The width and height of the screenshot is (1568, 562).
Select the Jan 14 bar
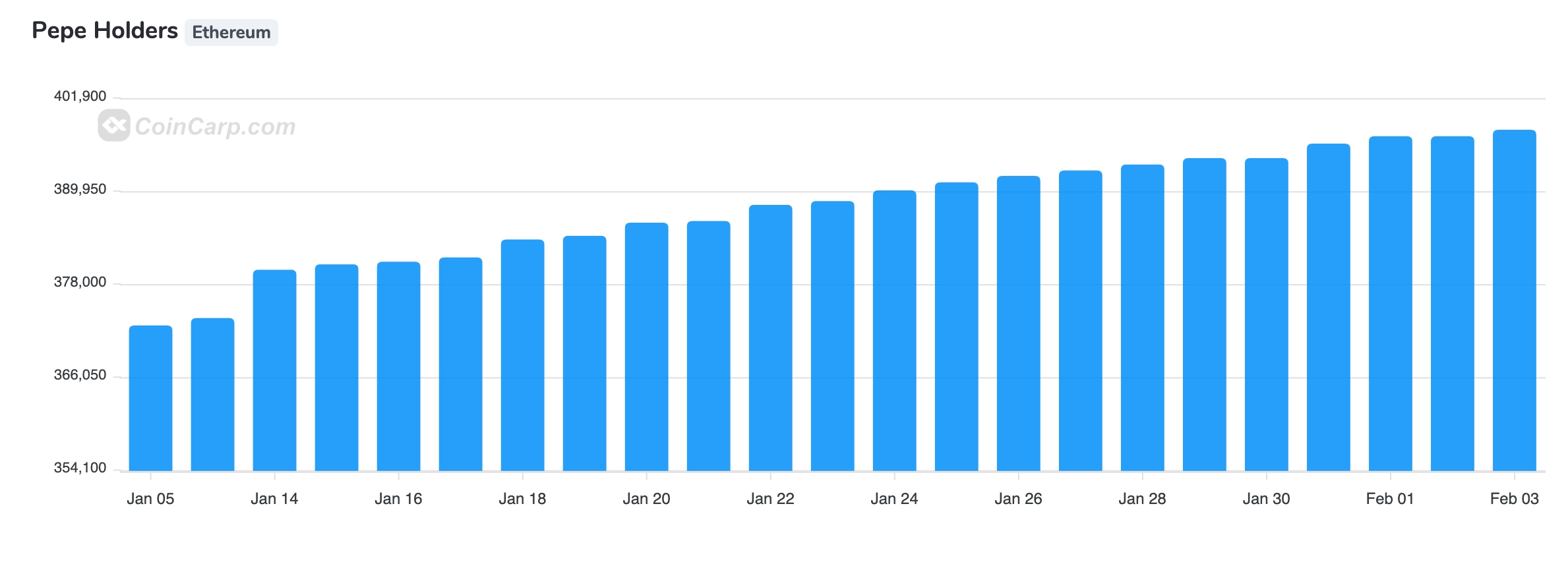[x=275, y=370]
